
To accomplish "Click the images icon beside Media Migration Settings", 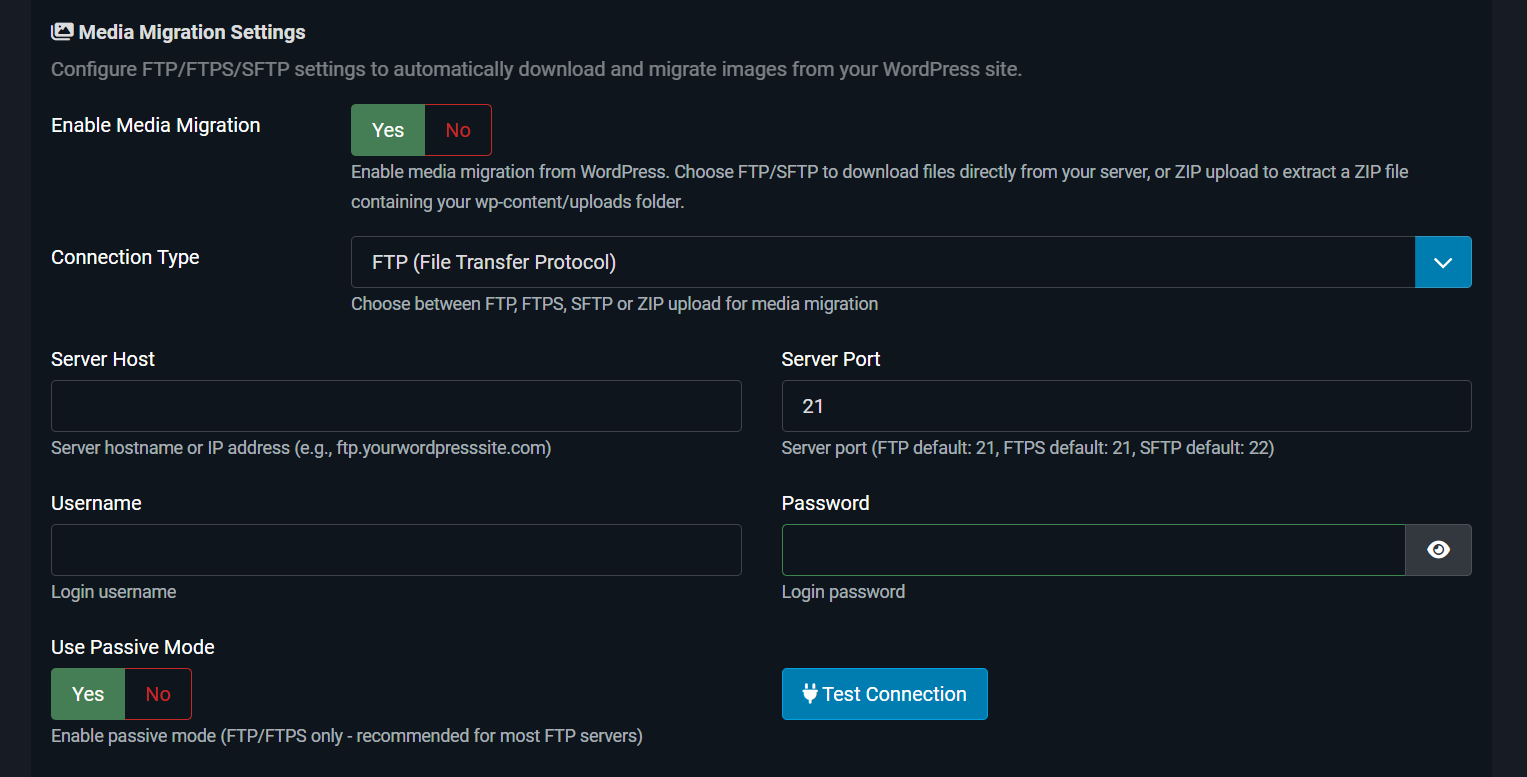I will point(62,32).
